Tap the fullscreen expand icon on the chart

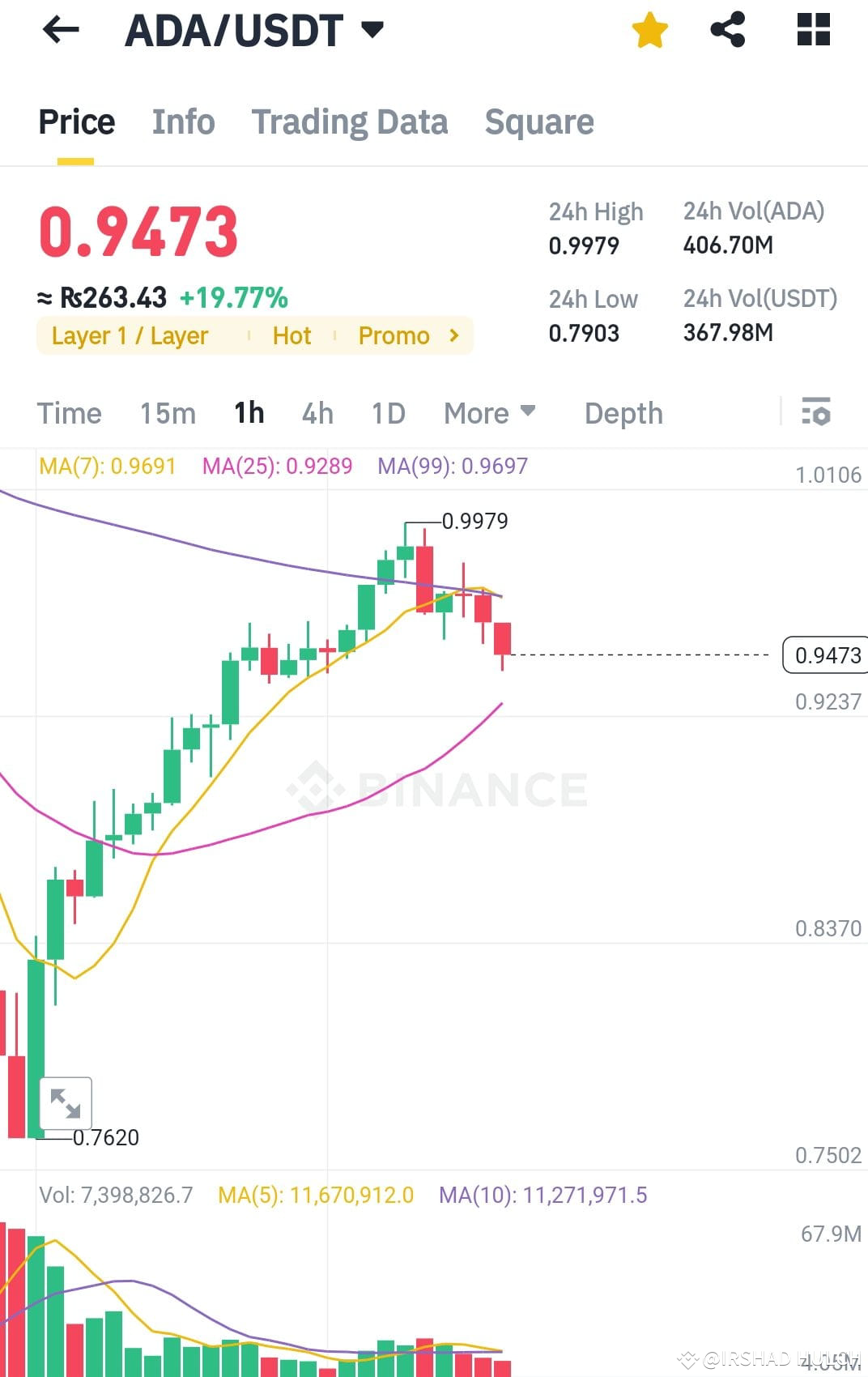(x=67, y=1102)
